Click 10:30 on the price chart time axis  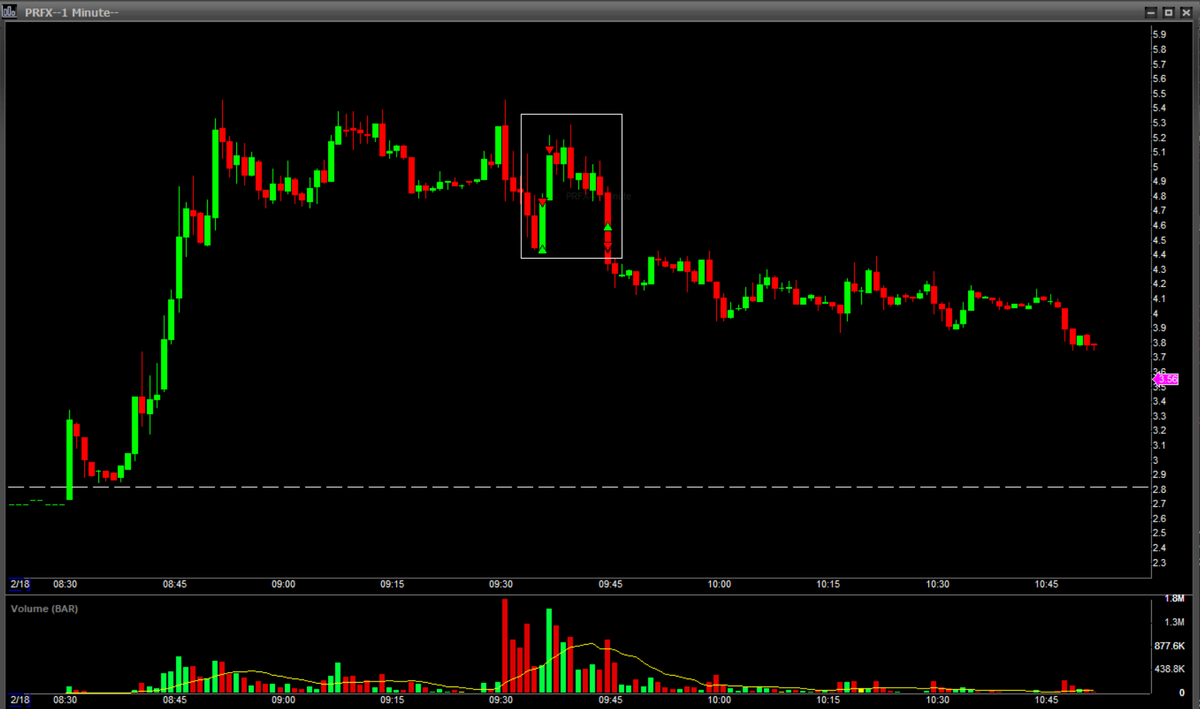pos(937,584)
